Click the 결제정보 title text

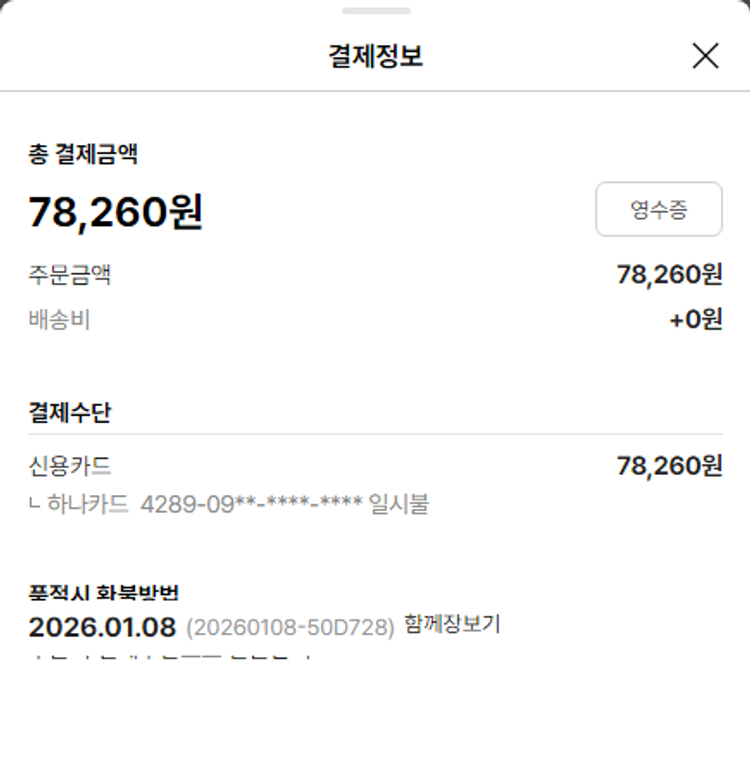375,56
